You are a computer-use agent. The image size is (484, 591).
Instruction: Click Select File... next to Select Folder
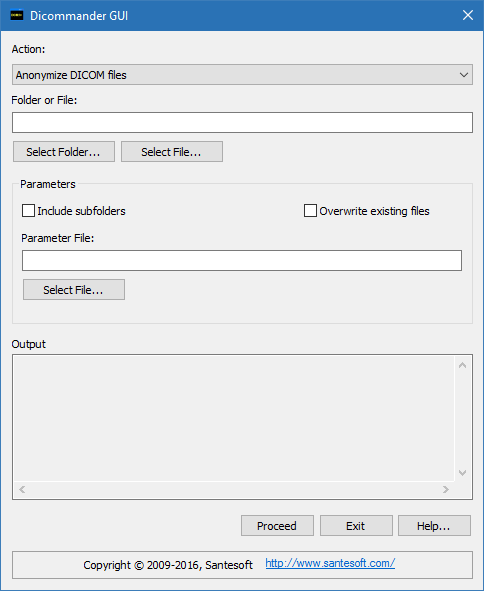click(172, 152)
